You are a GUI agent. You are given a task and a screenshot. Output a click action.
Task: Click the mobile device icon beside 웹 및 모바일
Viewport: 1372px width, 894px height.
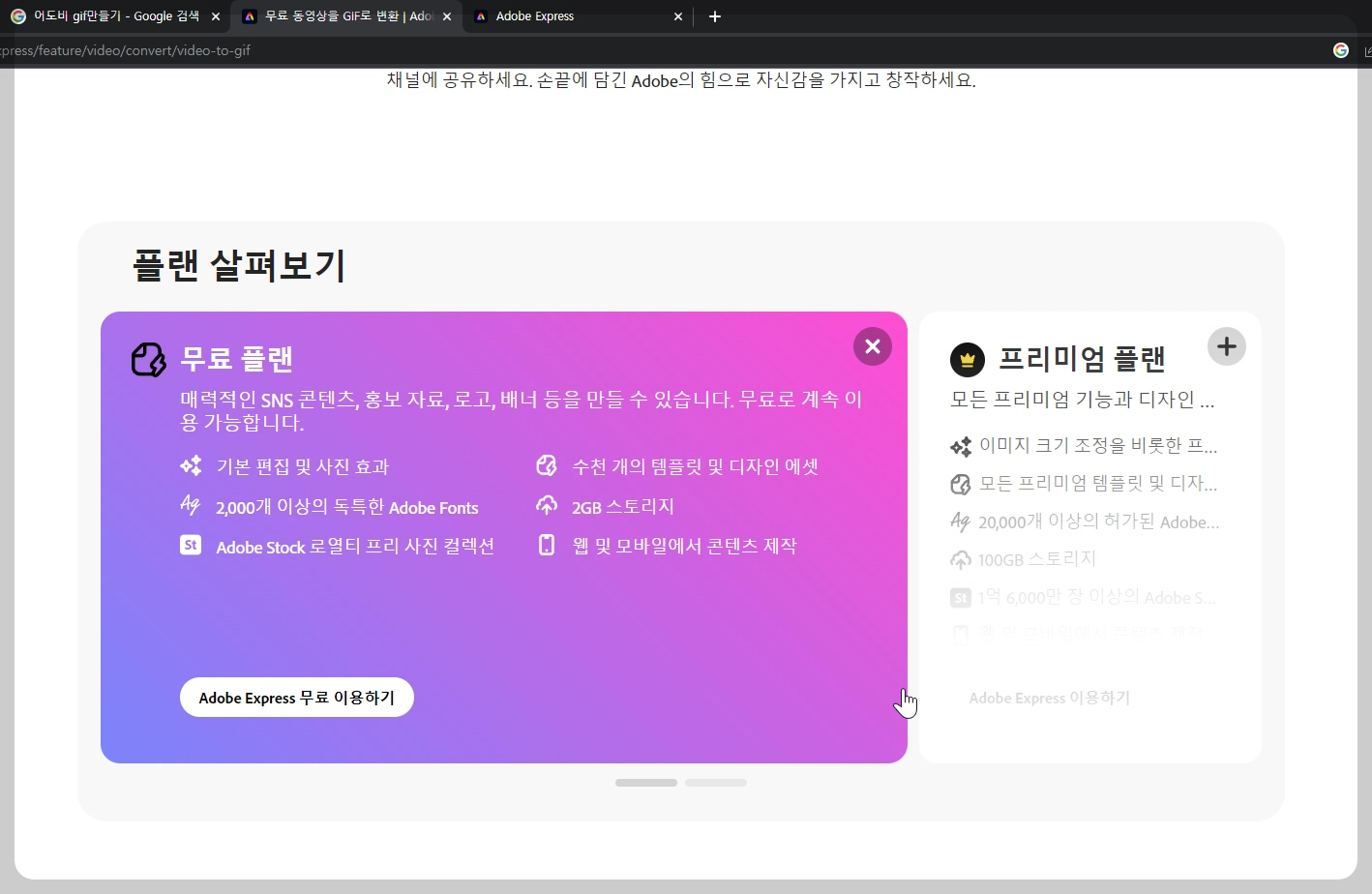coord(547,545)
